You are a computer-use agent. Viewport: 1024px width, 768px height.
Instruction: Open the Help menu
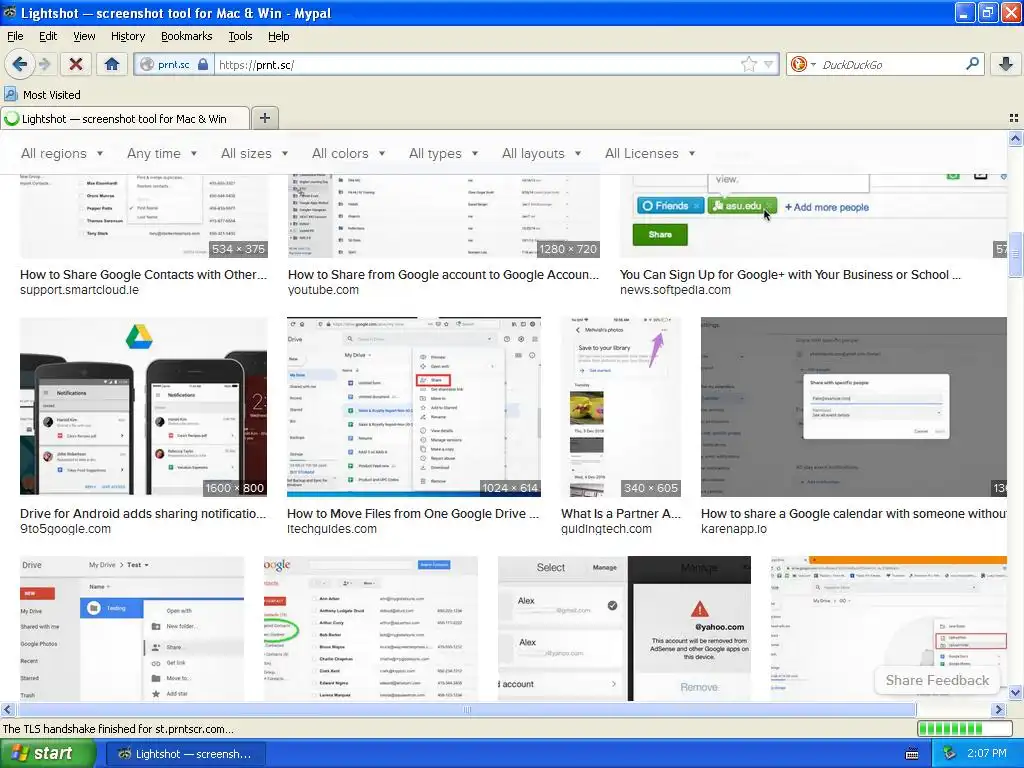278,36
